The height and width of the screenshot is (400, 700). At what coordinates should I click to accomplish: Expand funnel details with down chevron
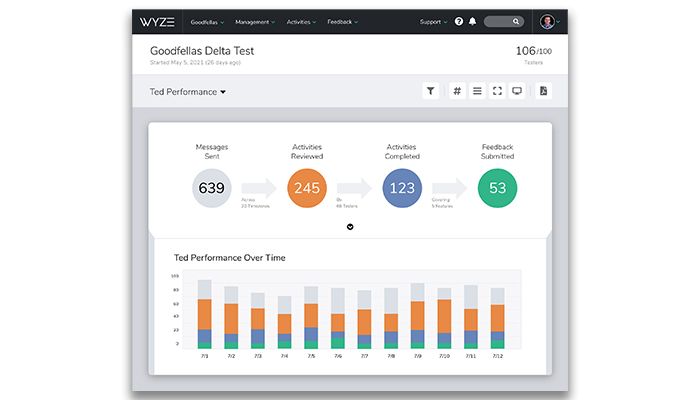click(x=350, y=227)
